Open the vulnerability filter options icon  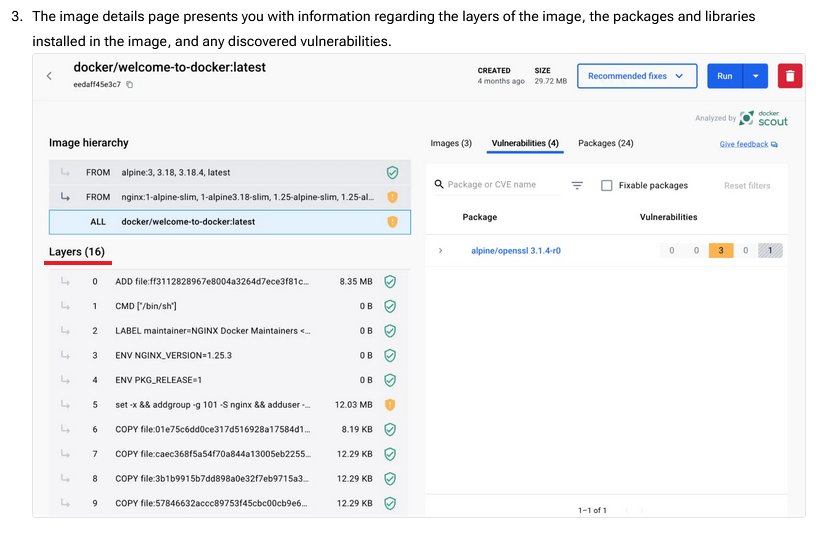577,185
